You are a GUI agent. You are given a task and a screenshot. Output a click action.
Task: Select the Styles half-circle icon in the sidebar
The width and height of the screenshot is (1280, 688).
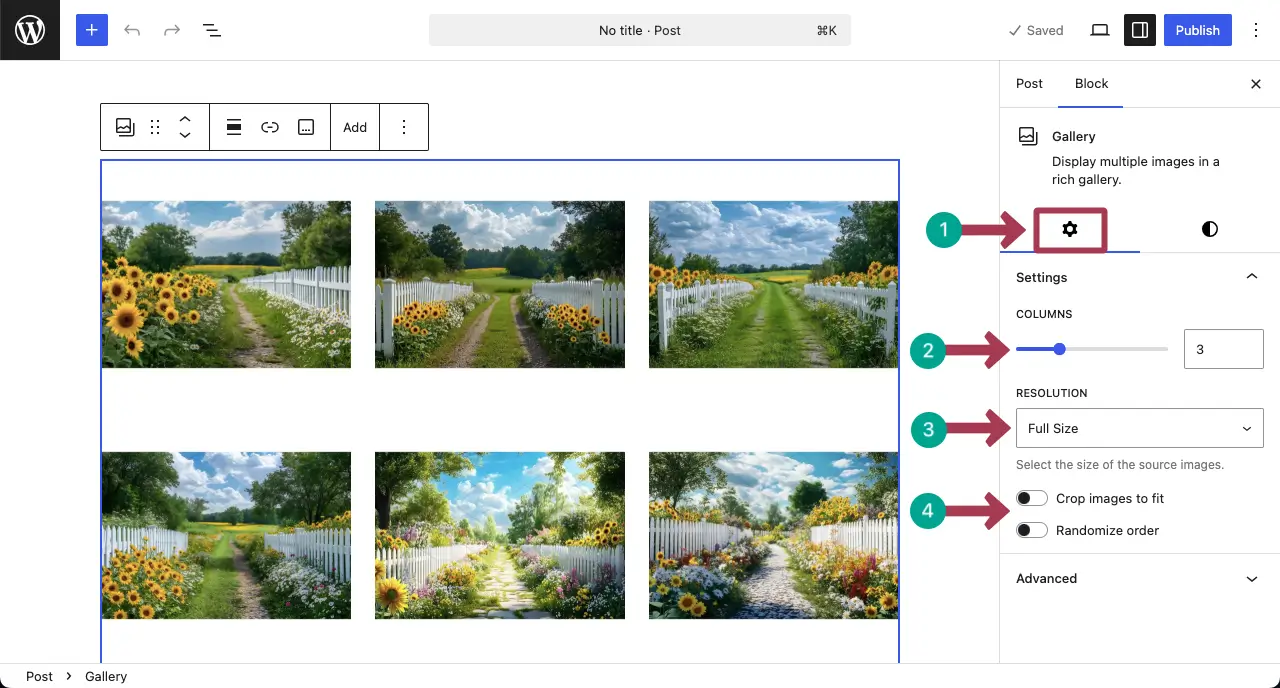coord(1209,229)
